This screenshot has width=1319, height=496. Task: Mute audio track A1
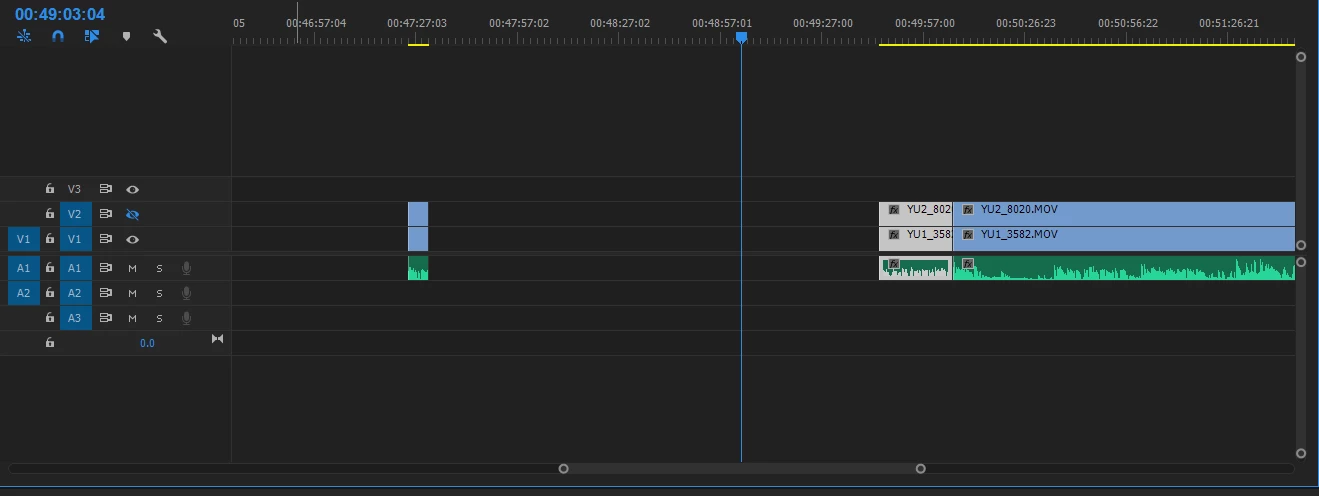tap(132, 268)
